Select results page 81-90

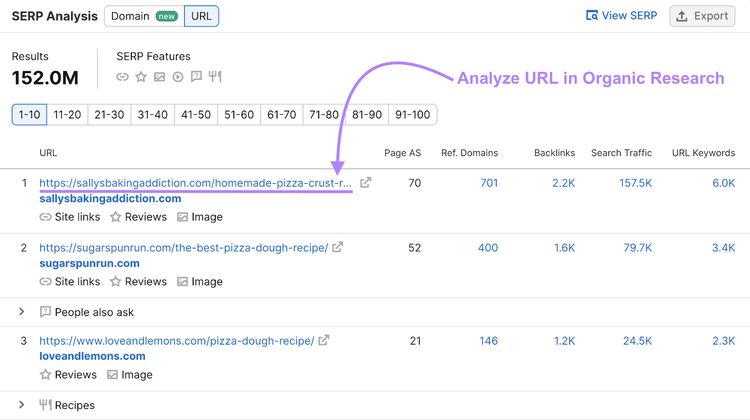pos(367,115)
